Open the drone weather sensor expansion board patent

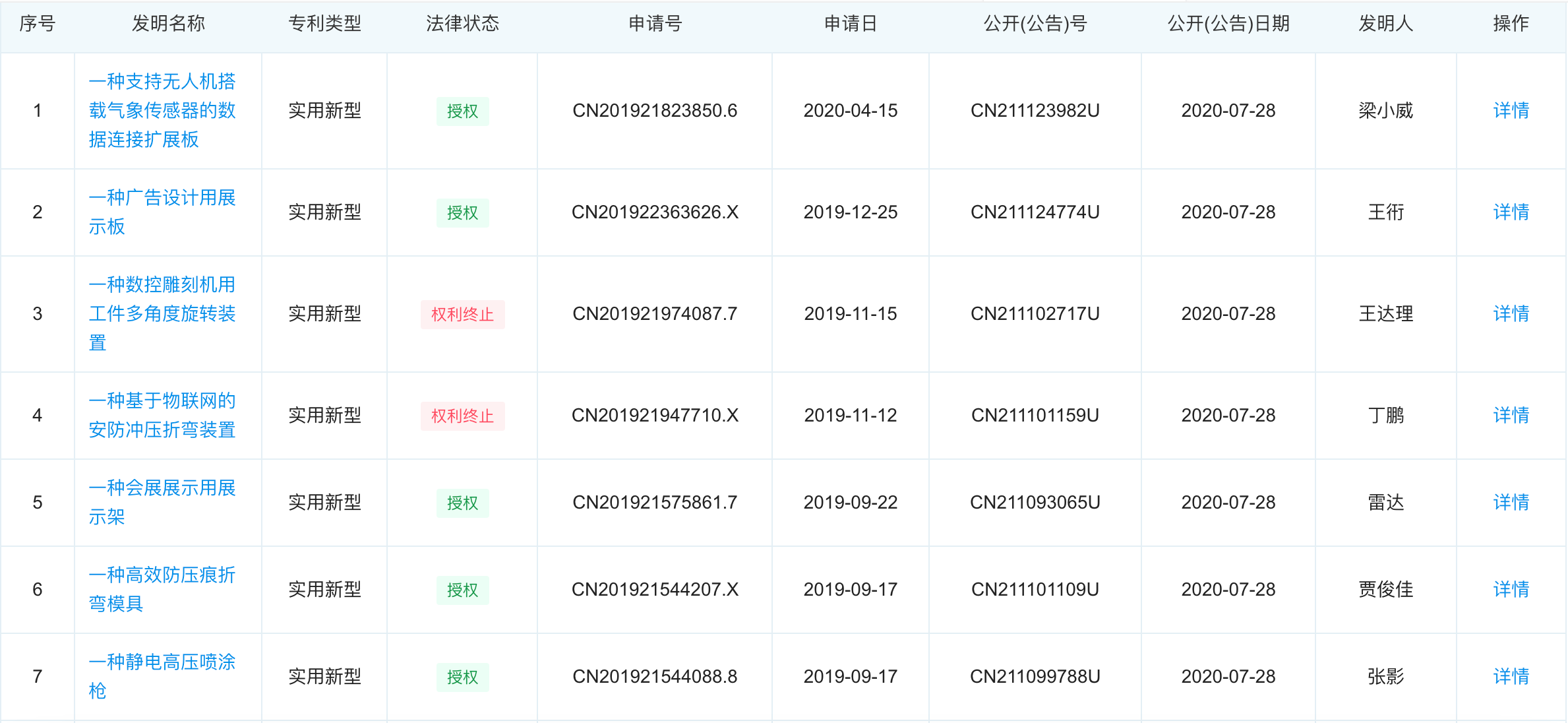click(162, 110)
